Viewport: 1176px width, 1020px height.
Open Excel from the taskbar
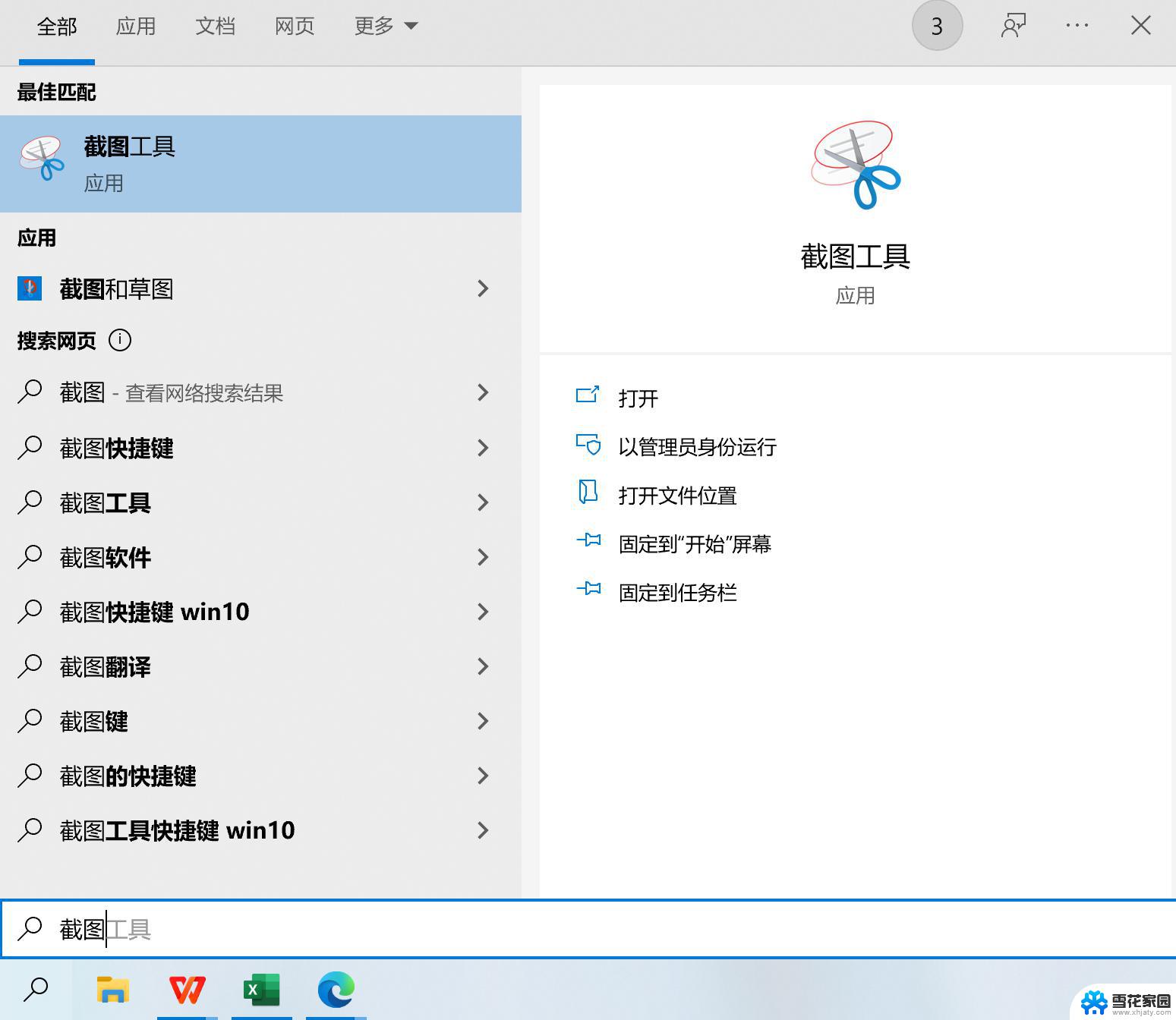click(x=261, y=990)
